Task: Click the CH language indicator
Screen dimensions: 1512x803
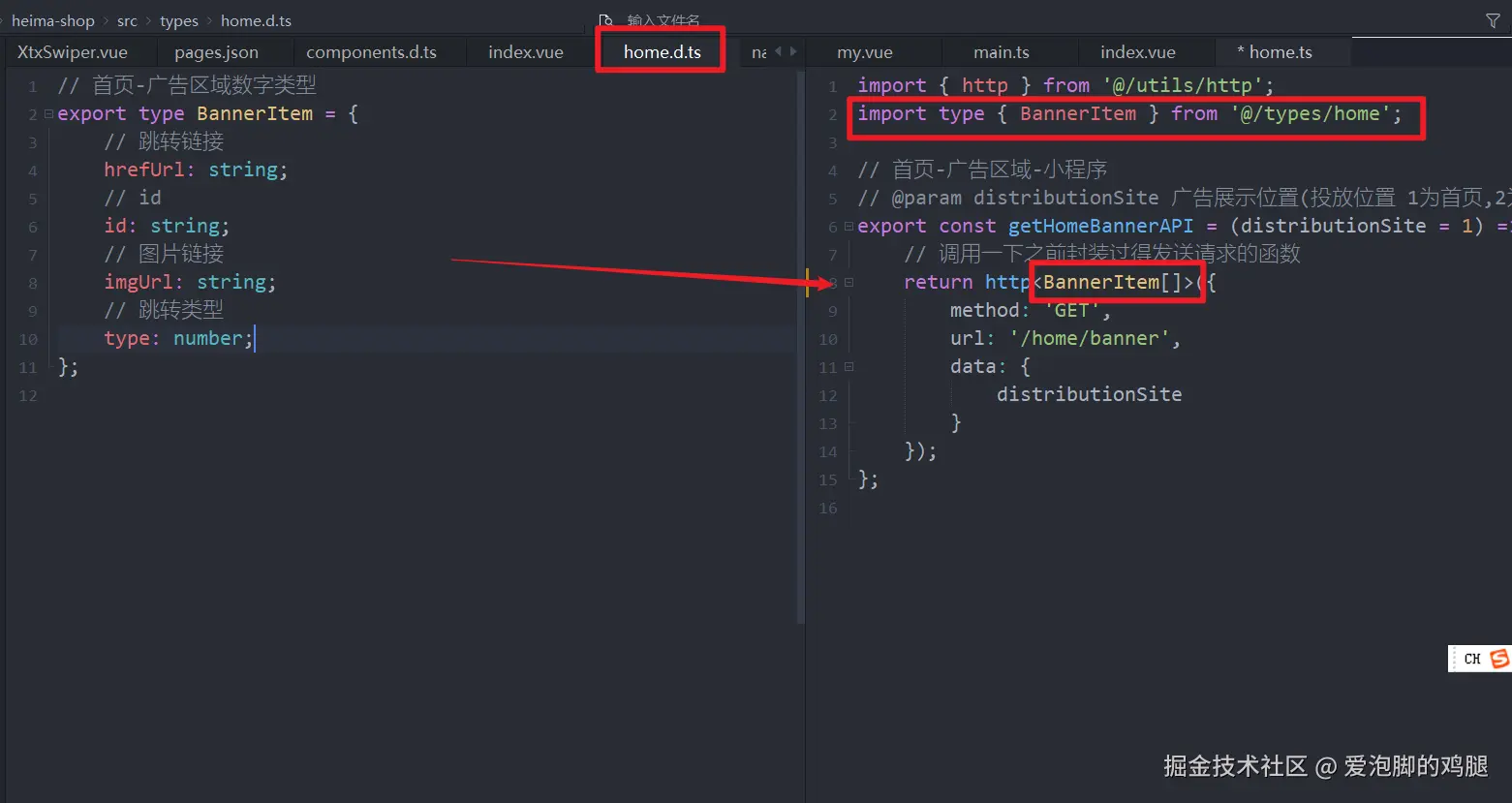Action: pos(1472,659)
